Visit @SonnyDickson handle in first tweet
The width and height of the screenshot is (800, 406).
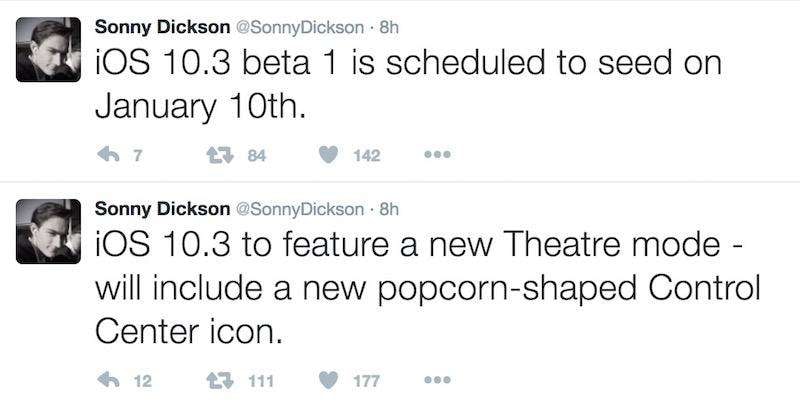[298, 24]
